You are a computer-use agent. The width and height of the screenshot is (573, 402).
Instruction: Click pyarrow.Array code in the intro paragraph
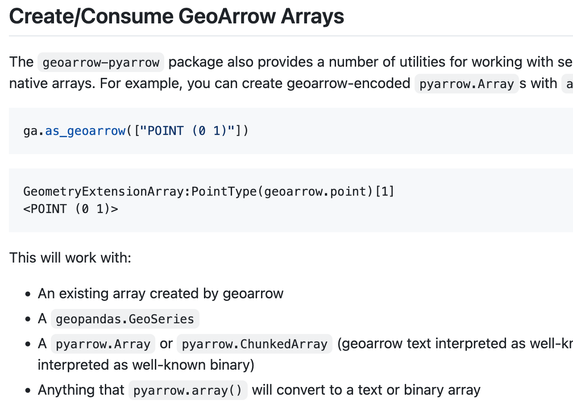(466, 84)
